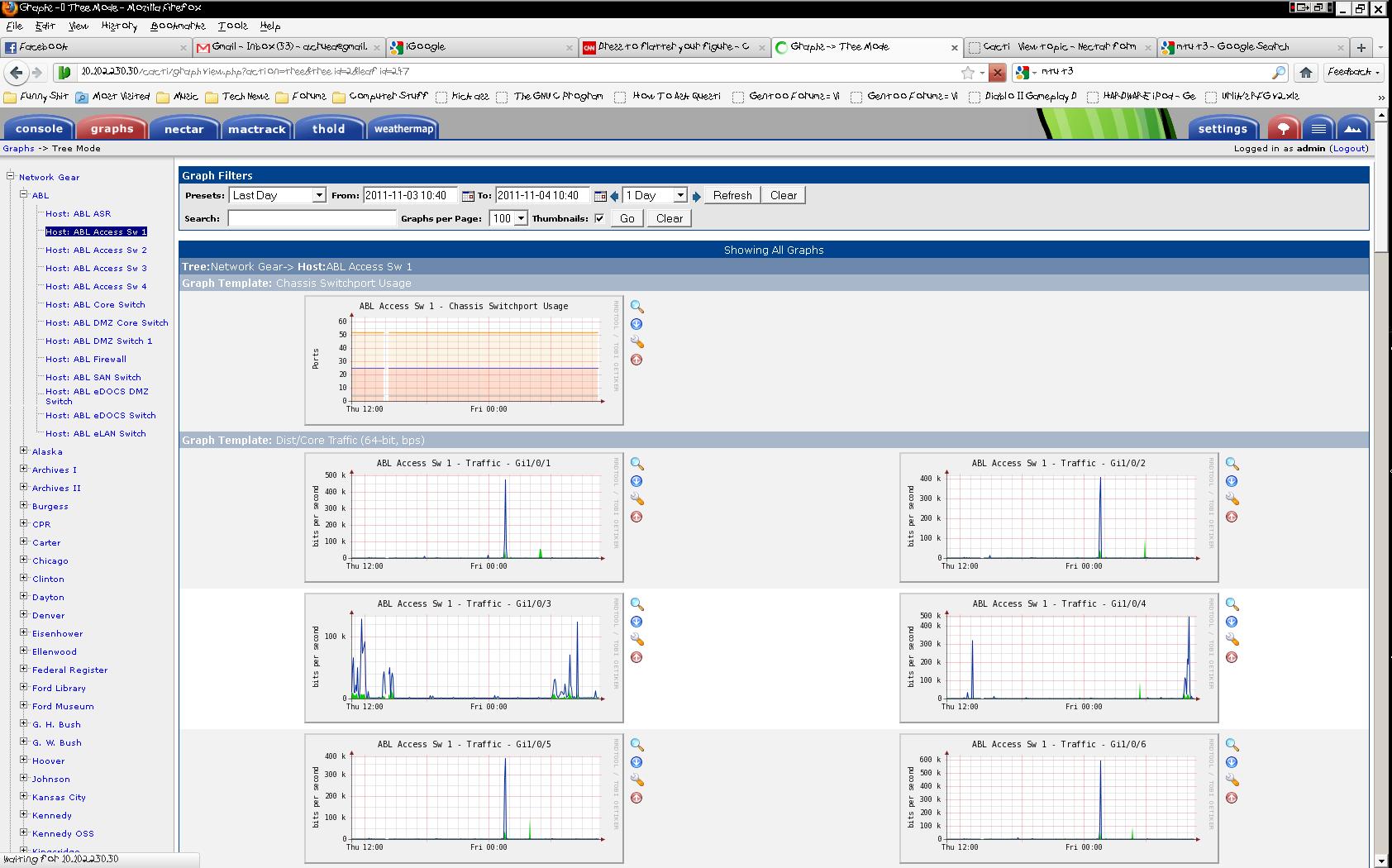
Task: Open Firefox Bookmarks menu
Action: (177, 26)
